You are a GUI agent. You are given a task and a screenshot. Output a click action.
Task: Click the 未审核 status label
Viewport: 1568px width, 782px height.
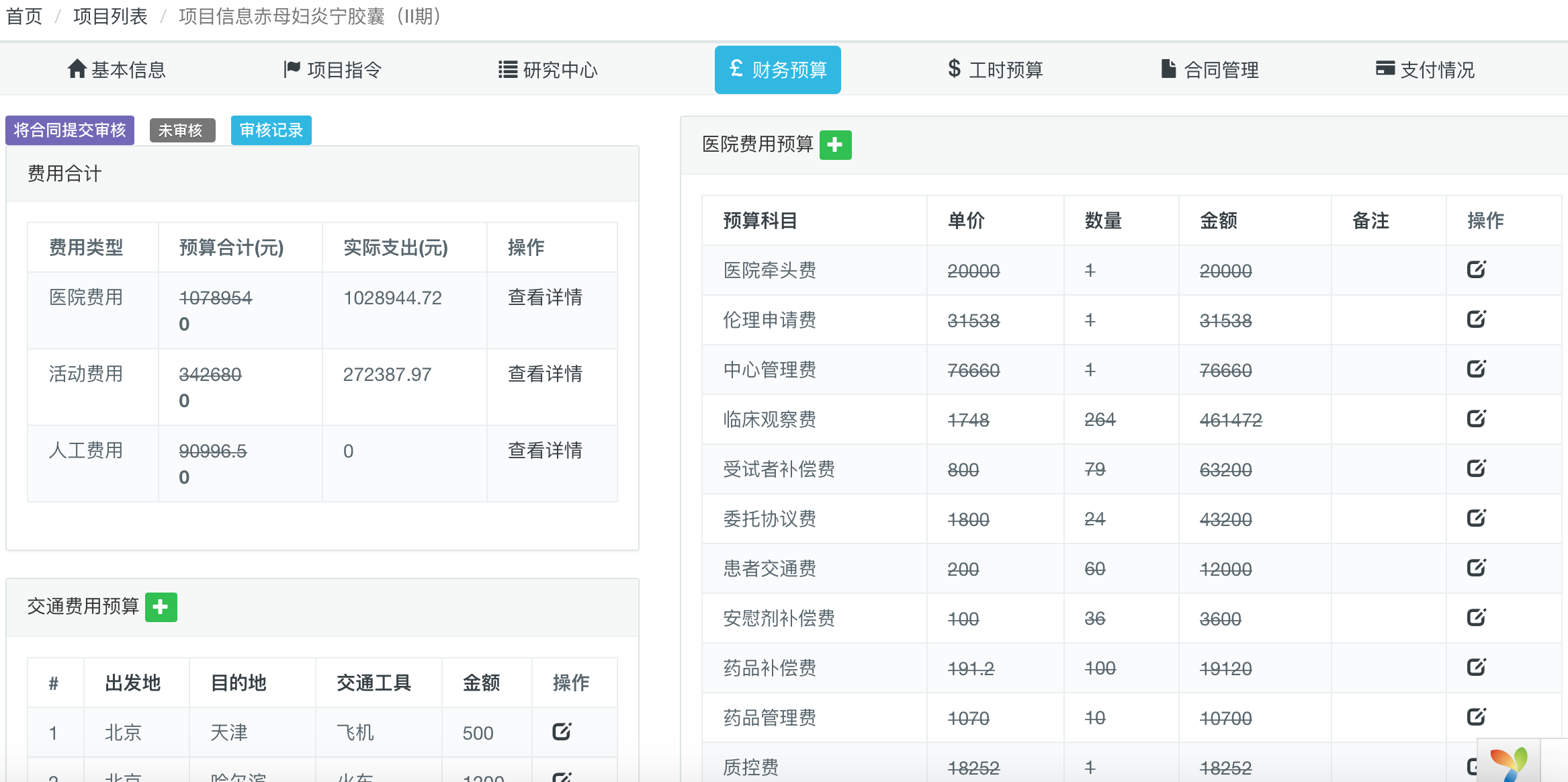[x=182, y=130]
